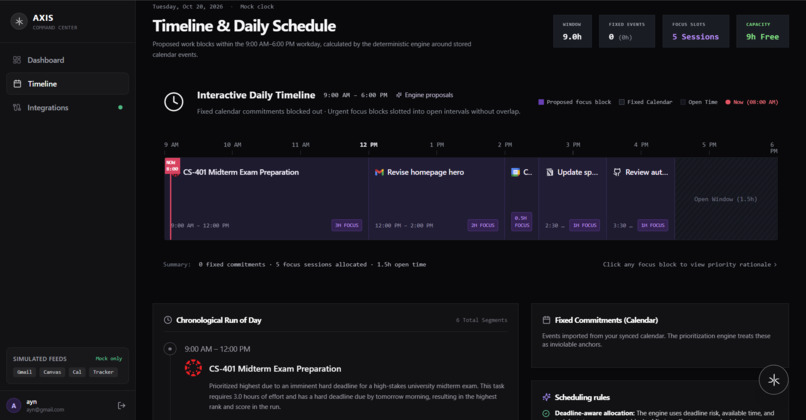Click the '6 Total Segments' text
806x420 pixels.
(x=481, y=320)
